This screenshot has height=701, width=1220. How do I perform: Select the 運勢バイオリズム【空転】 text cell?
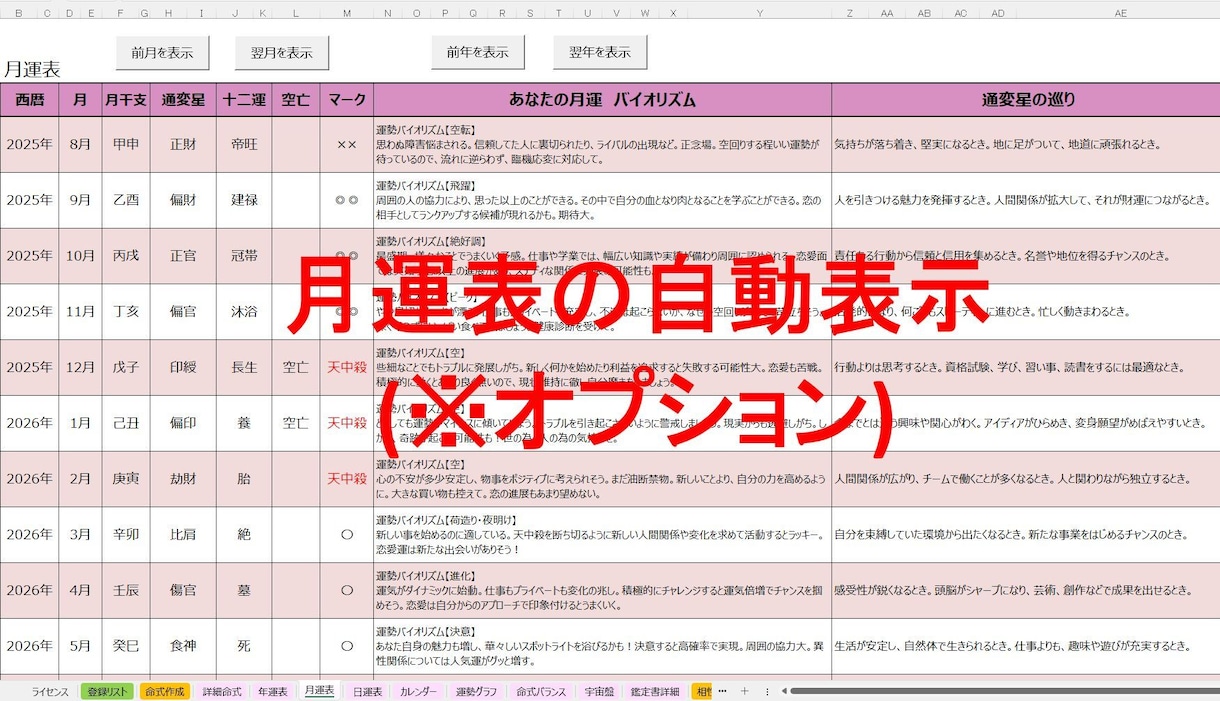point(602,144)
